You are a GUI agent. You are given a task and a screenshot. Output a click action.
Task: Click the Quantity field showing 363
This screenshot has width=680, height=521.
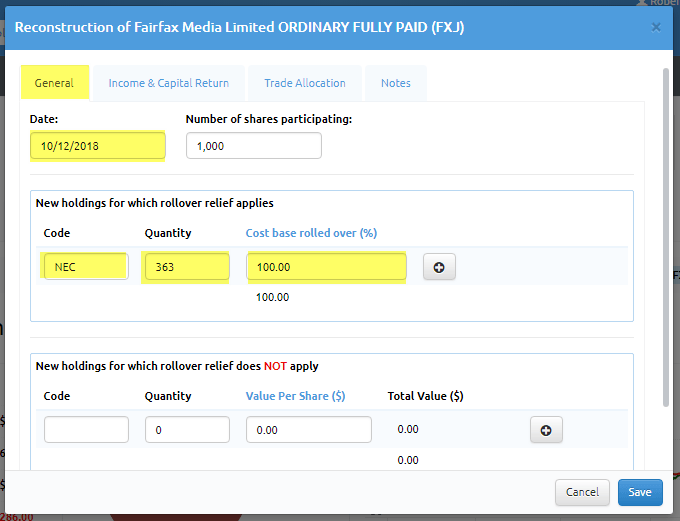pos(187,266)
